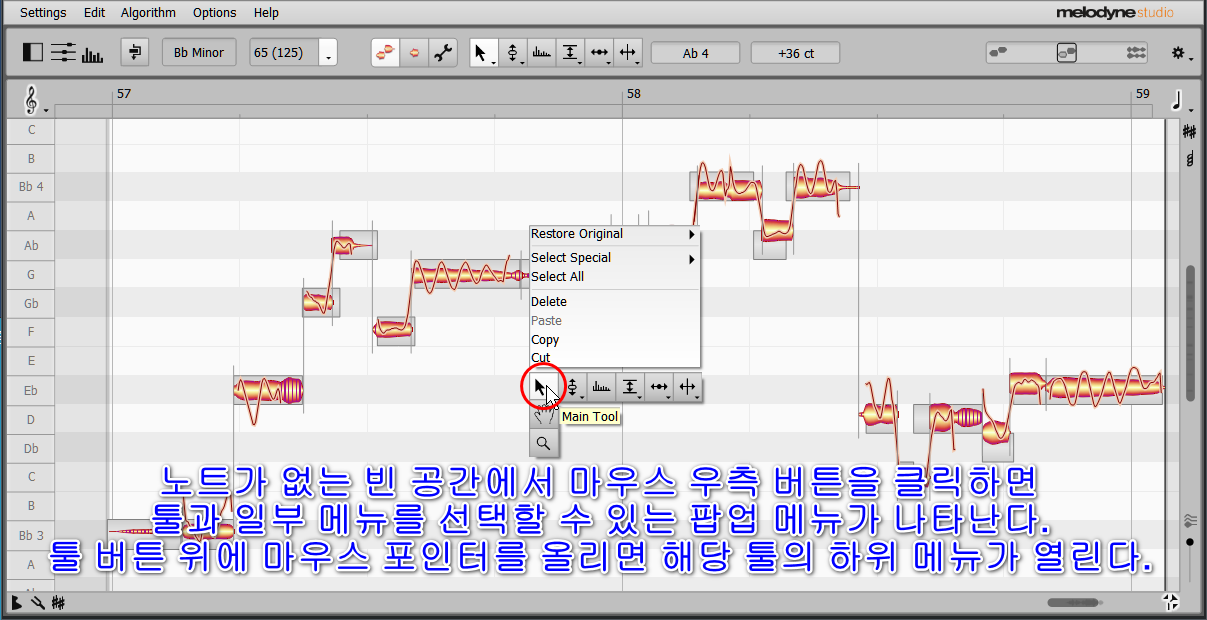Click the Ab 4 pitch field

coord(696,53)
